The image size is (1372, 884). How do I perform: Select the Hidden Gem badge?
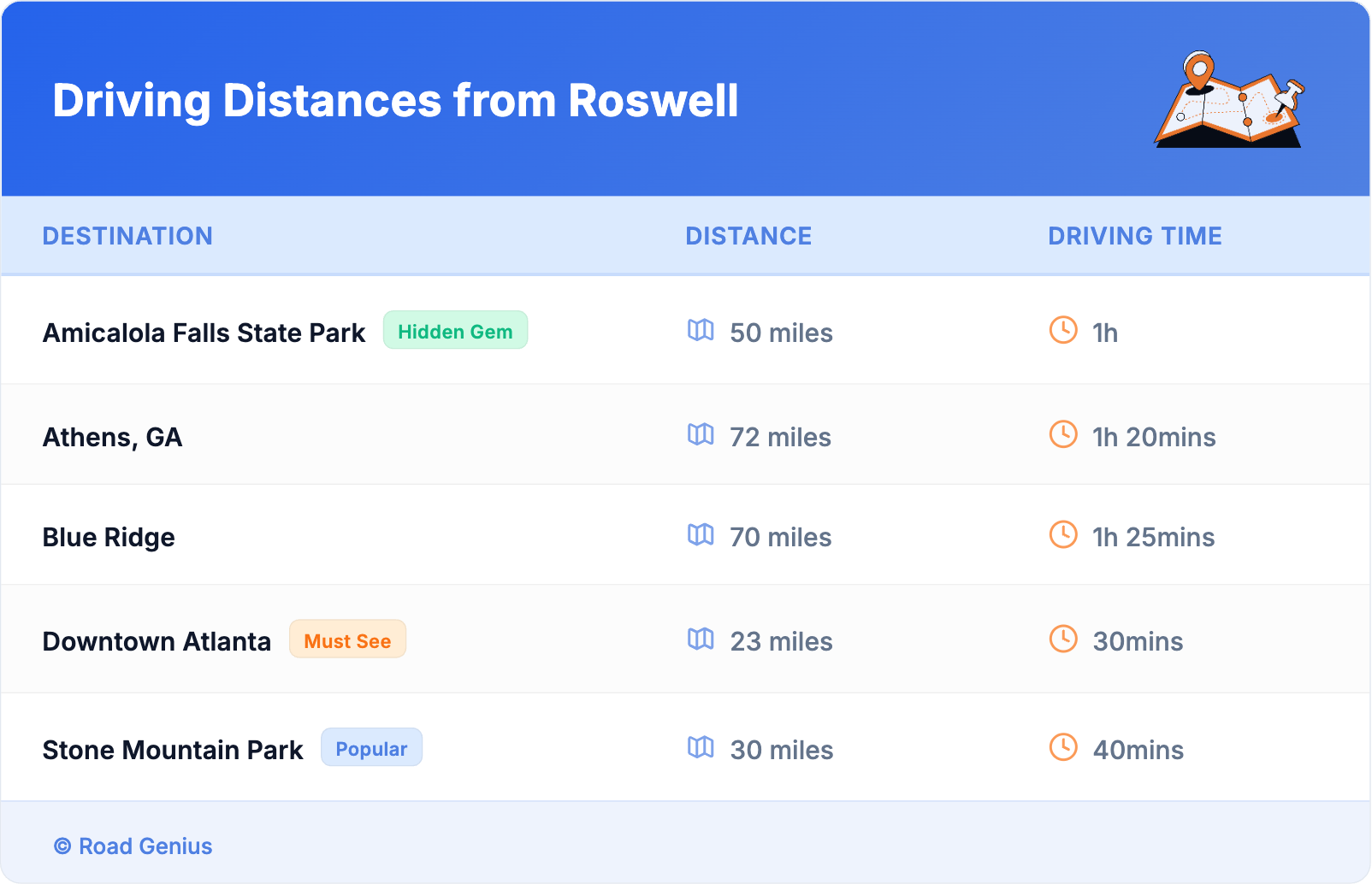coord(455,331)
